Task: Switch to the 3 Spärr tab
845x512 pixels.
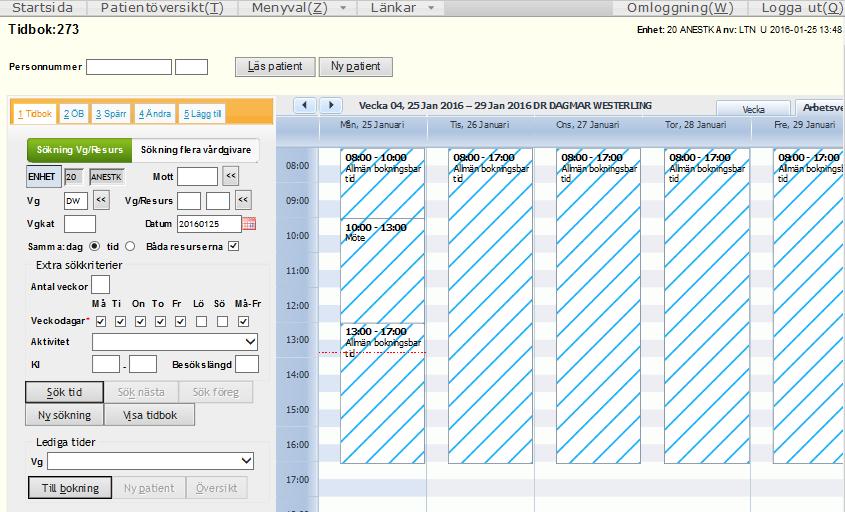Action: click(111, 114)
